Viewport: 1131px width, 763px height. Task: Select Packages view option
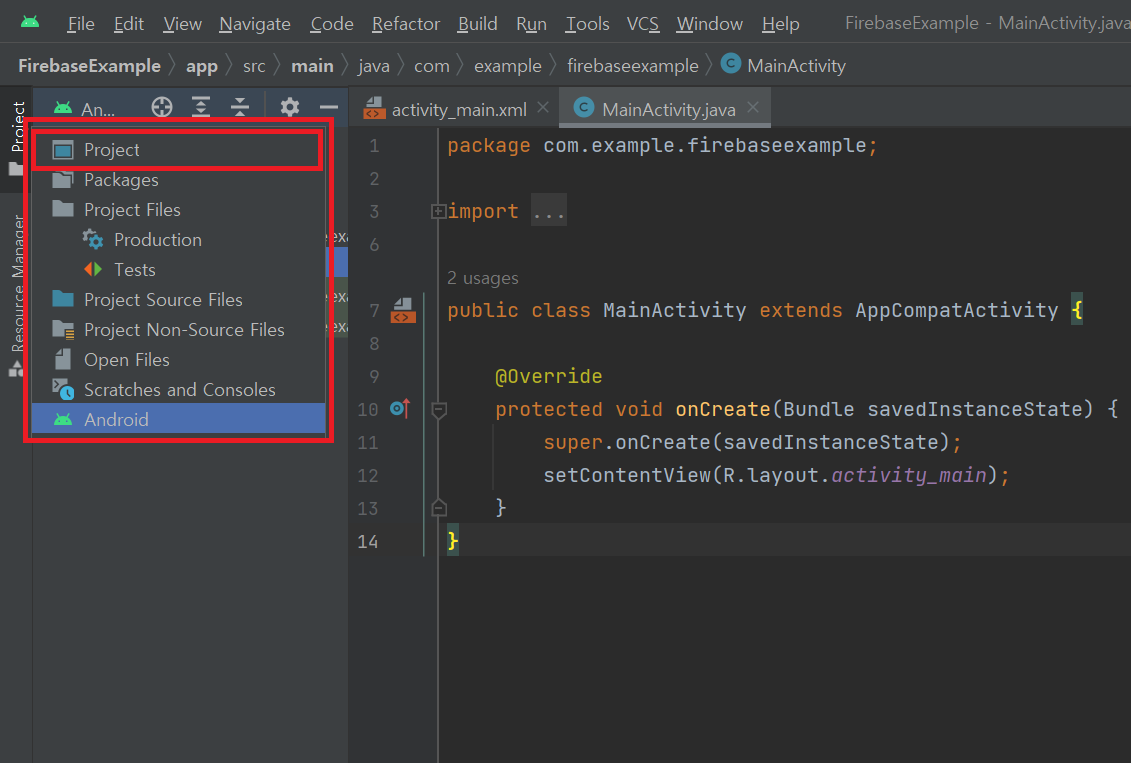pyautogui.click(x=178, y=180)
